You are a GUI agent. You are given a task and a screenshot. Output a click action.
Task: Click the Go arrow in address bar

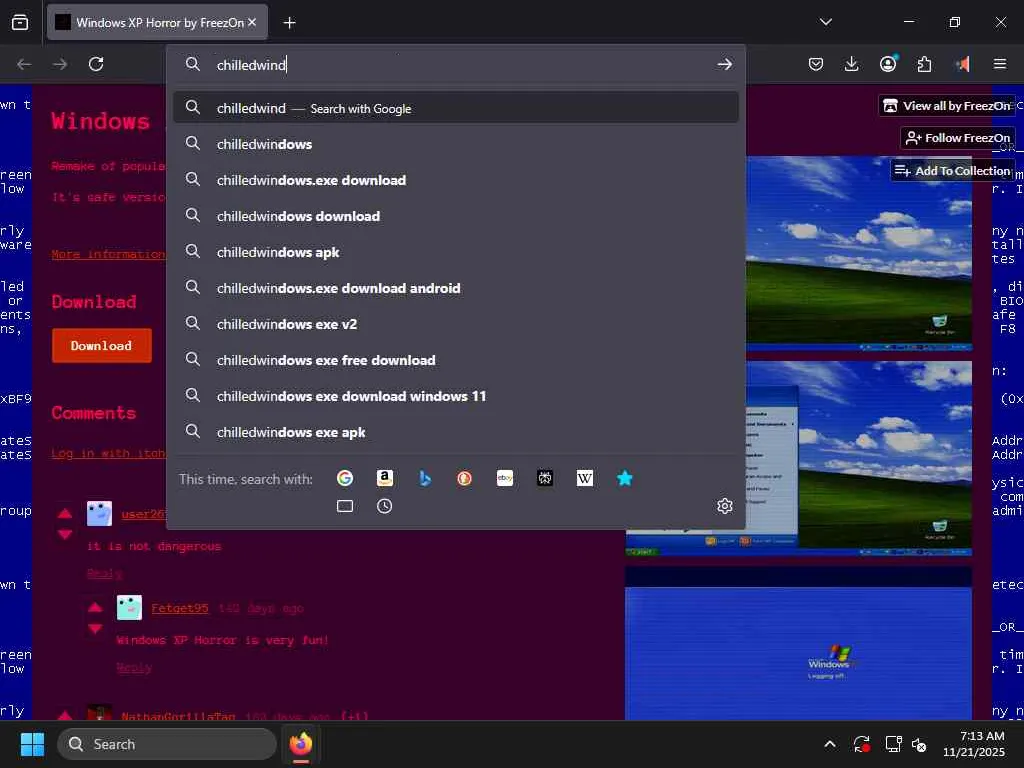[724, 64]
